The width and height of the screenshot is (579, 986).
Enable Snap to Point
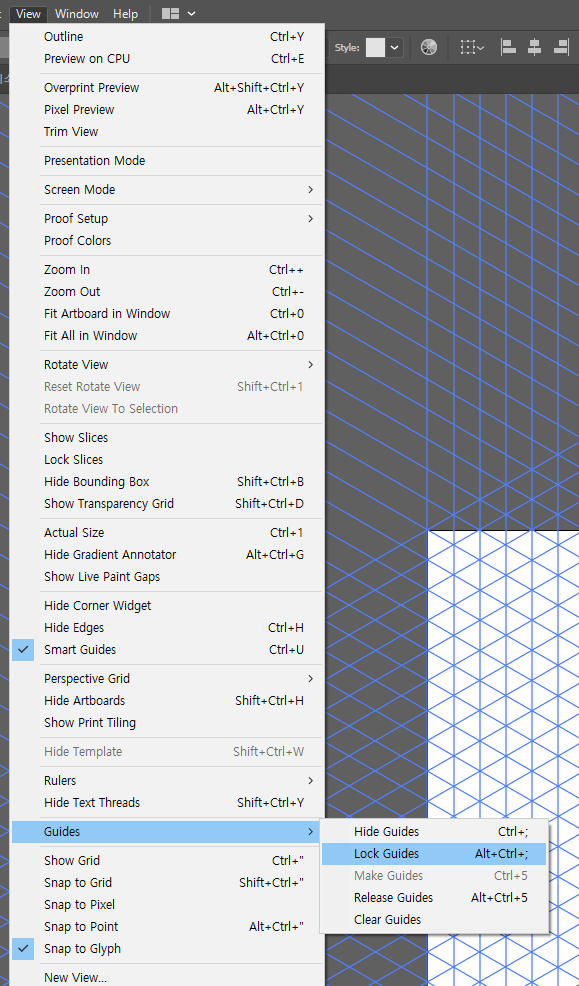[168, 926]
